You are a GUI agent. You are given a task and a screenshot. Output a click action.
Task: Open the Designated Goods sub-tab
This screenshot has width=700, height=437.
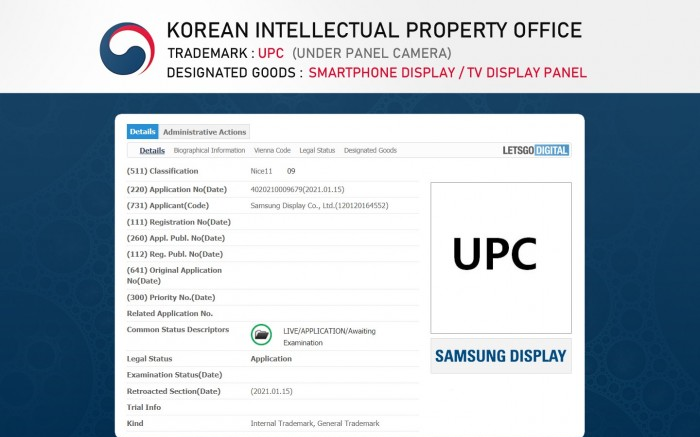370,150
